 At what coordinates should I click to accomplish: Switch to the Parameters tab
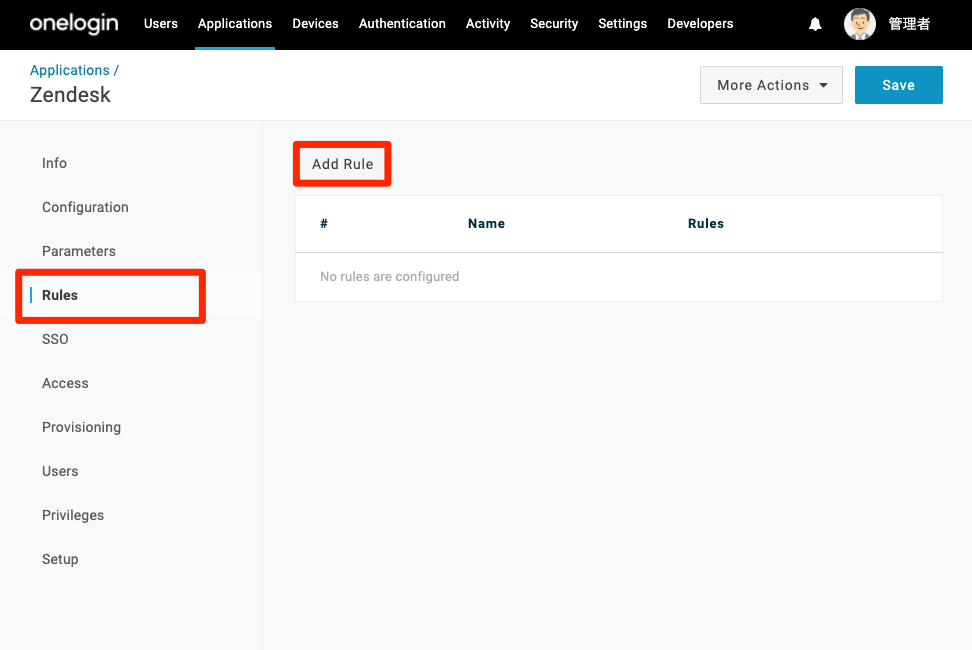click(79, 251)
